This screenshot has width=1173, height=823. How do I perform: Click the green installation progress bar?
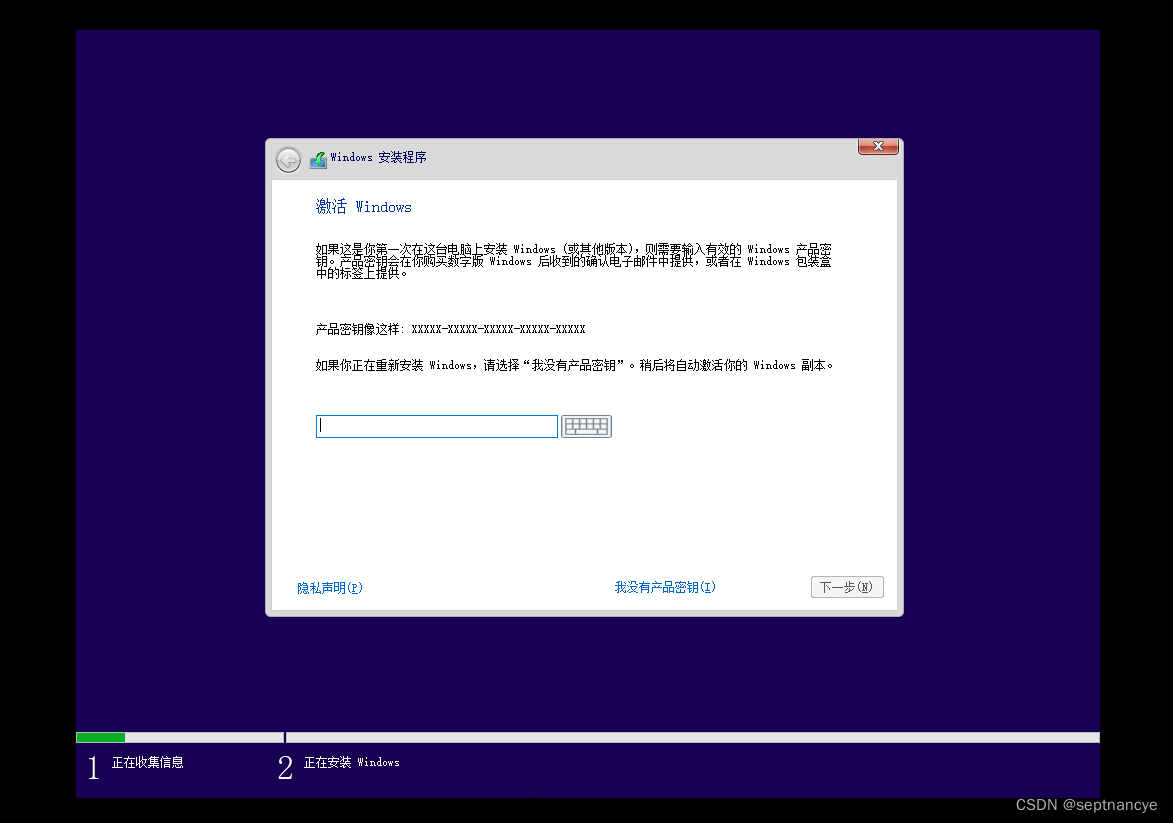(x=101, y=738)
